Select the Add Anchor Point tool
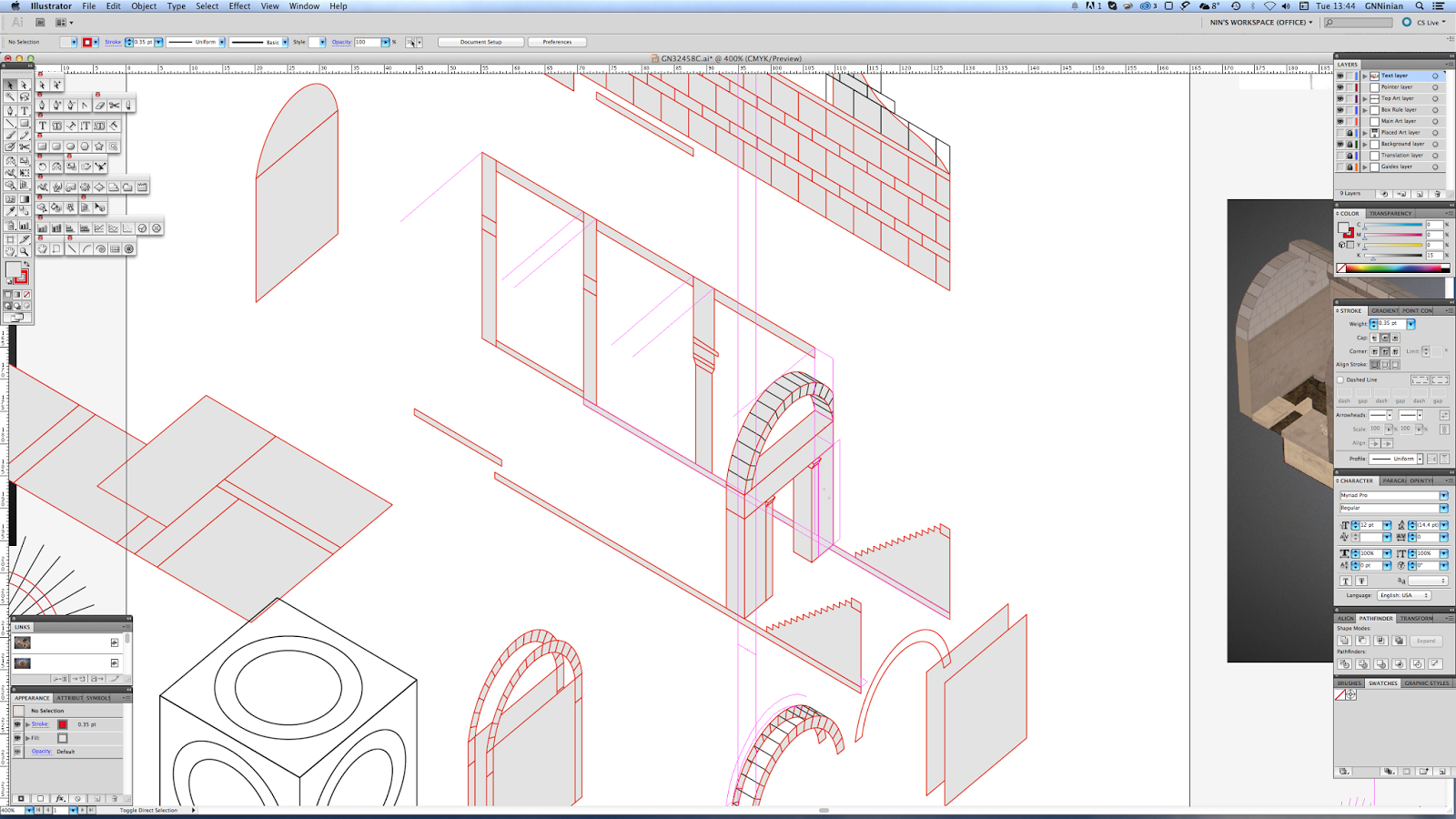Viewport: 1456px width, 819px height. click(x=56, y=106)
